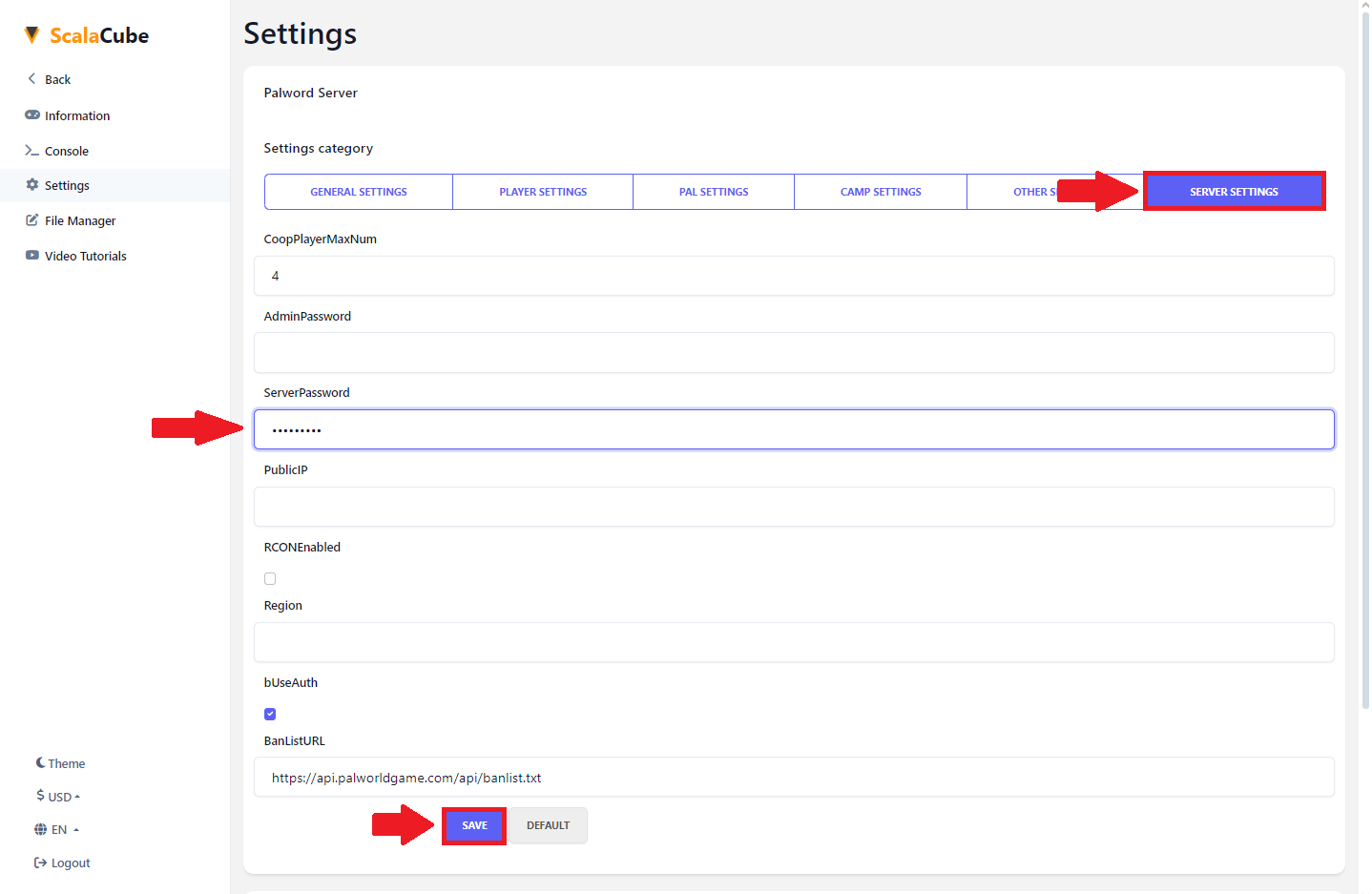
Task: Open the Pal Settings tab
Action: (714, 192)
